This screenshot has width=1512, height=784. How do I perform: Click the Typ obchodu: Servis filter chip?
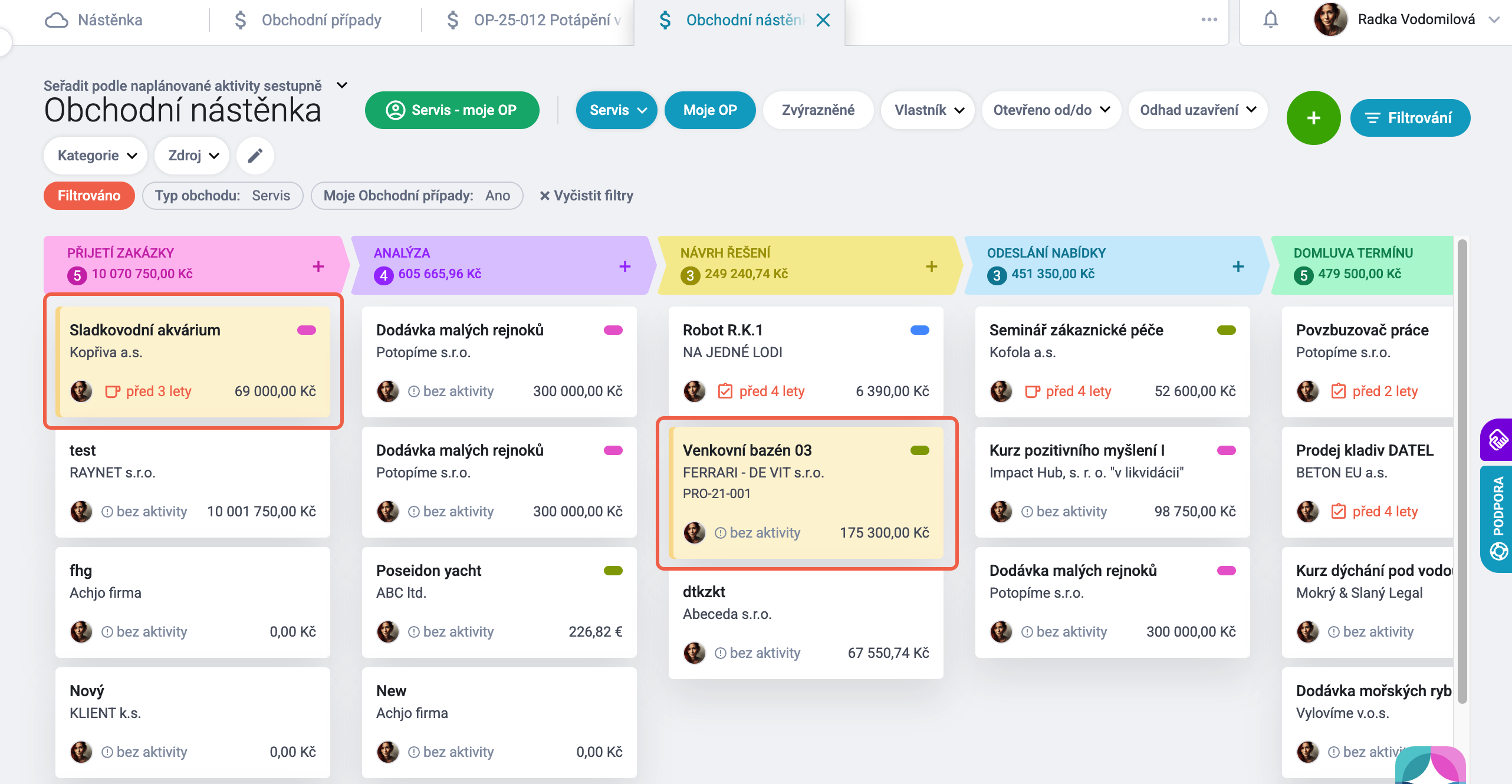click(222, 196)
